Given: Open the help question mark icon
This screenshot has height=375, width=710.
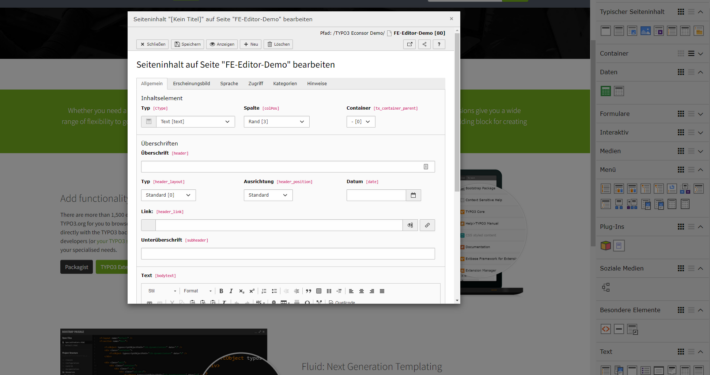Looking at the screenshot, I should coord(439,44).
